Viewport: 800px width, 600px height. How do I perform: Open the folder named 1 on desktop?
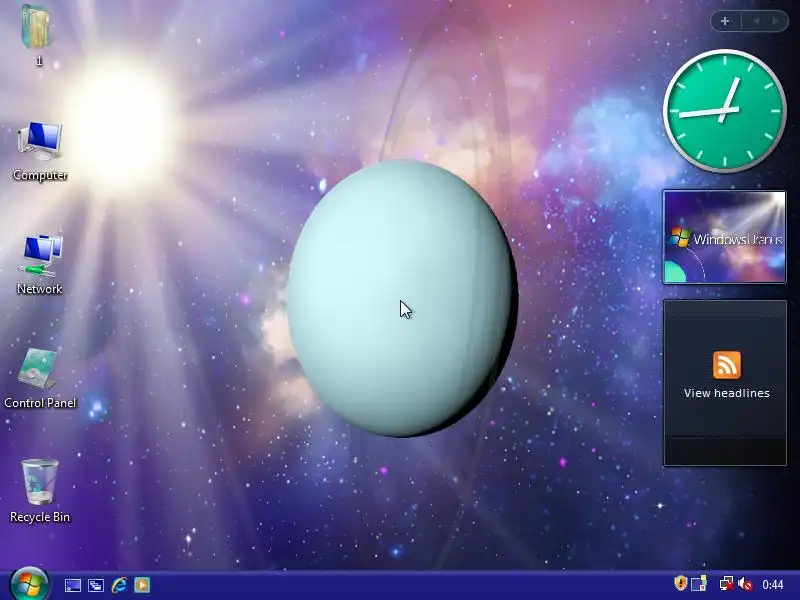coord(37,34)
